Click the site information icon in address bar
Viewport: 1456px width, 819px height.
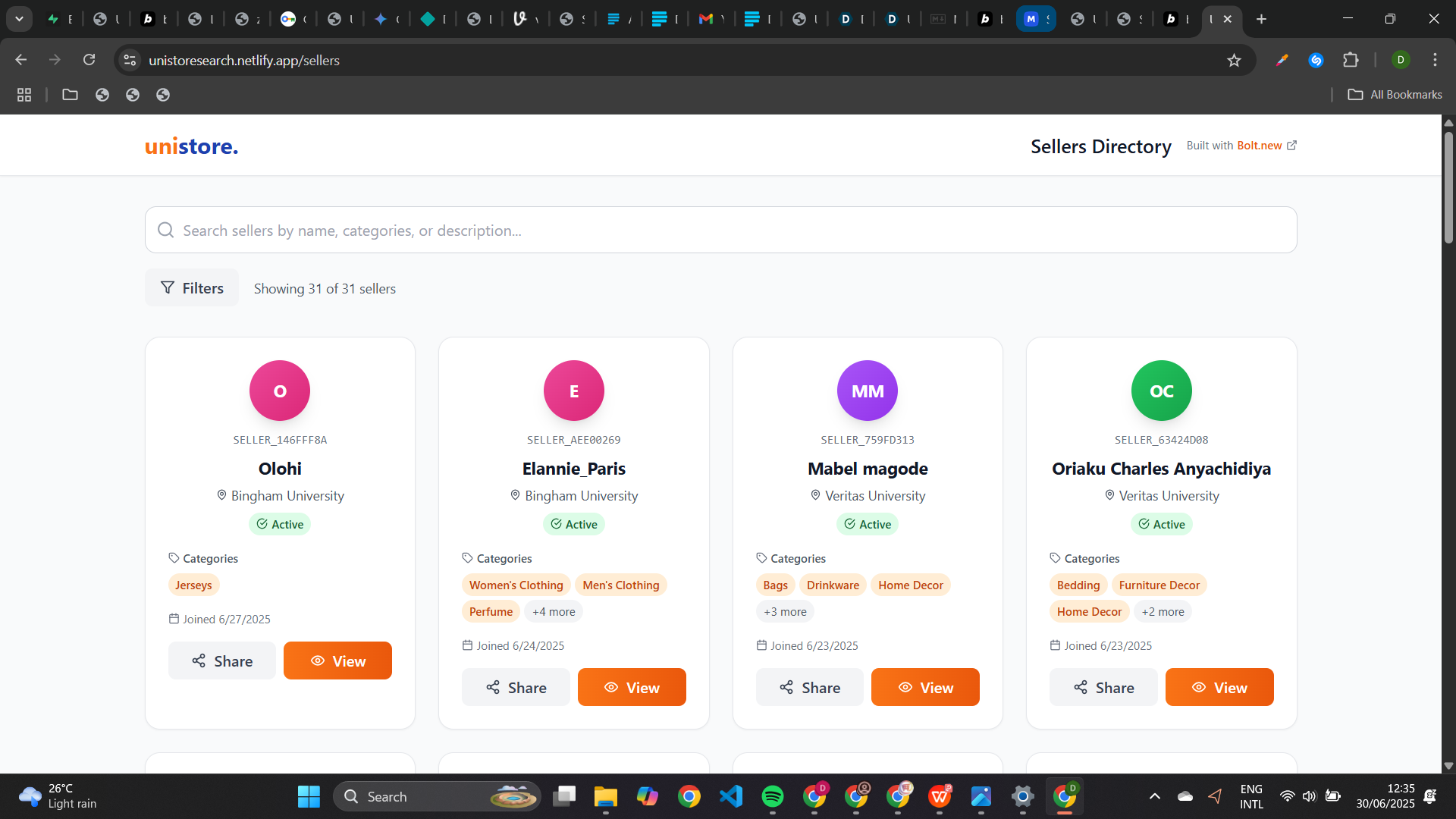(130, 60)
